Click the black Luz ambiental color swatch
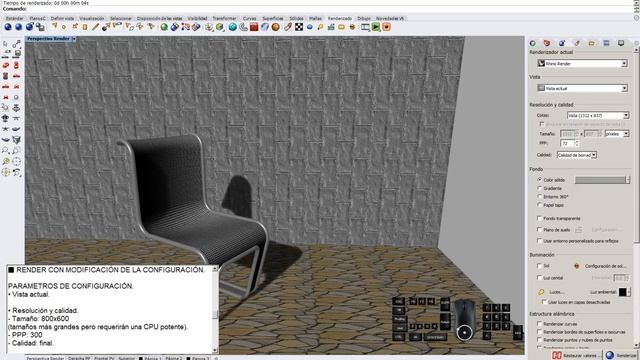This screenshot has width=640, height=360. click(x=622, y=292)
